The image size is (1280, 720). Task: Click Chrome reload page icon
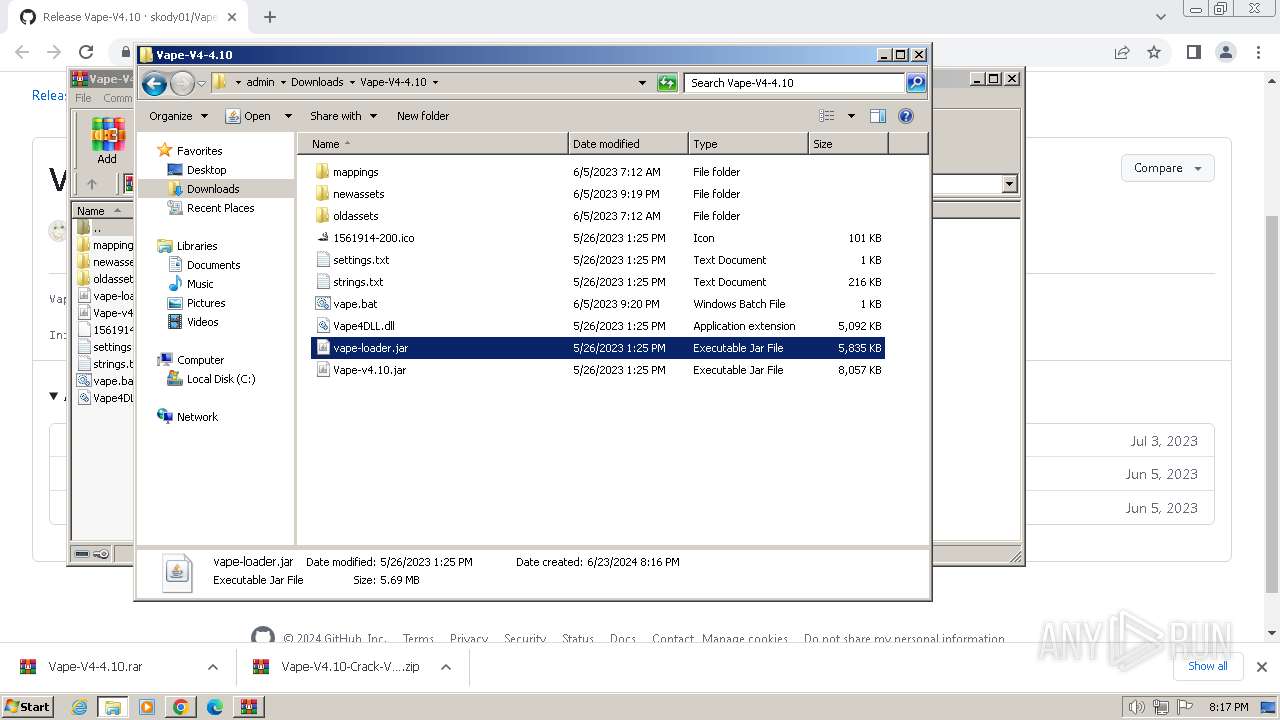[86, 52]
